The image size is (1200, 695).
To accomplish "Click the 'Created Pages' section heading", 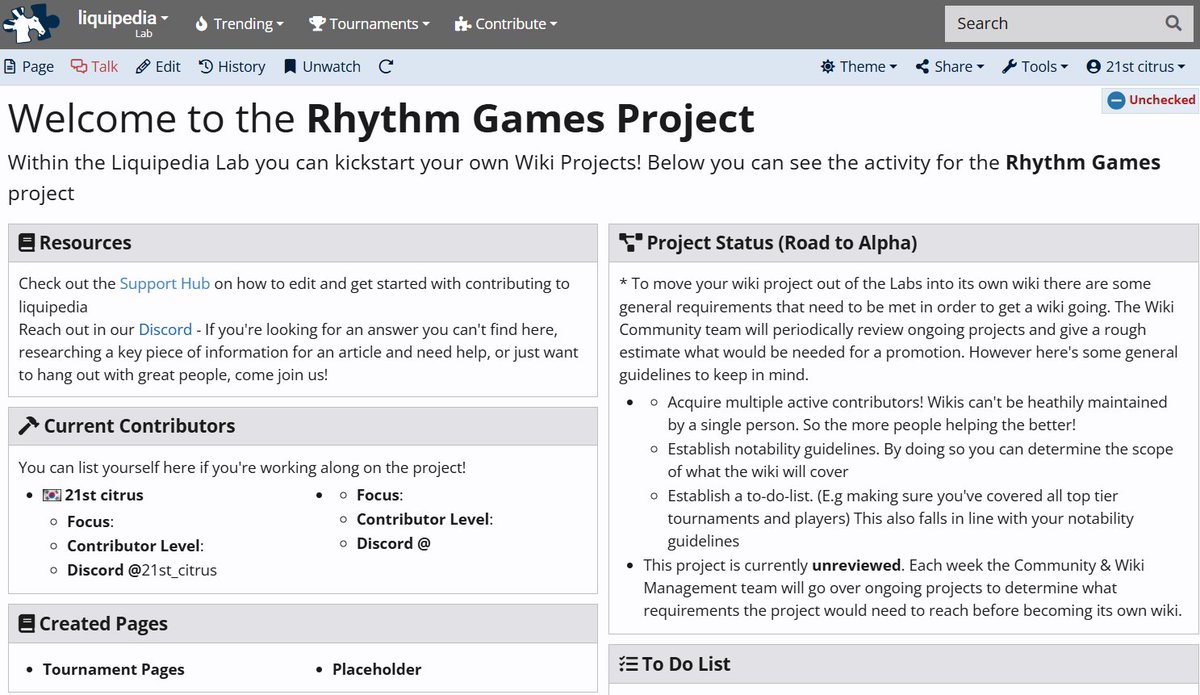I will (x=104, y=624).
